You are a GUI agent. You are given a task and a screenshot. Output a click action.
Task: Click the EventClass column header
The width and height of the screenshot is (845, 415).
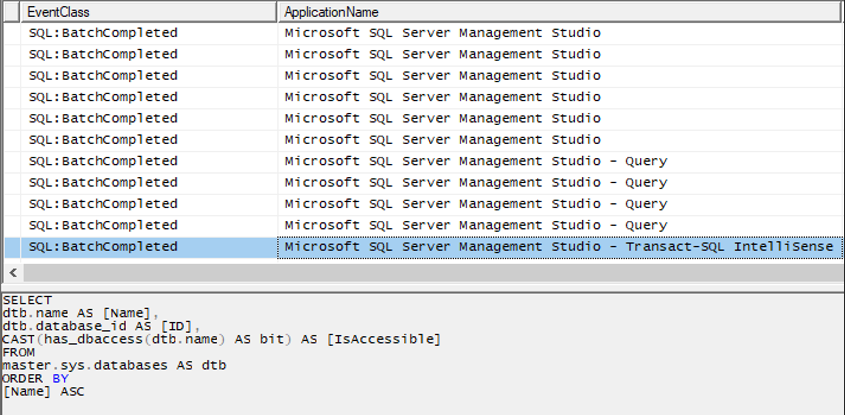point(148,11)
